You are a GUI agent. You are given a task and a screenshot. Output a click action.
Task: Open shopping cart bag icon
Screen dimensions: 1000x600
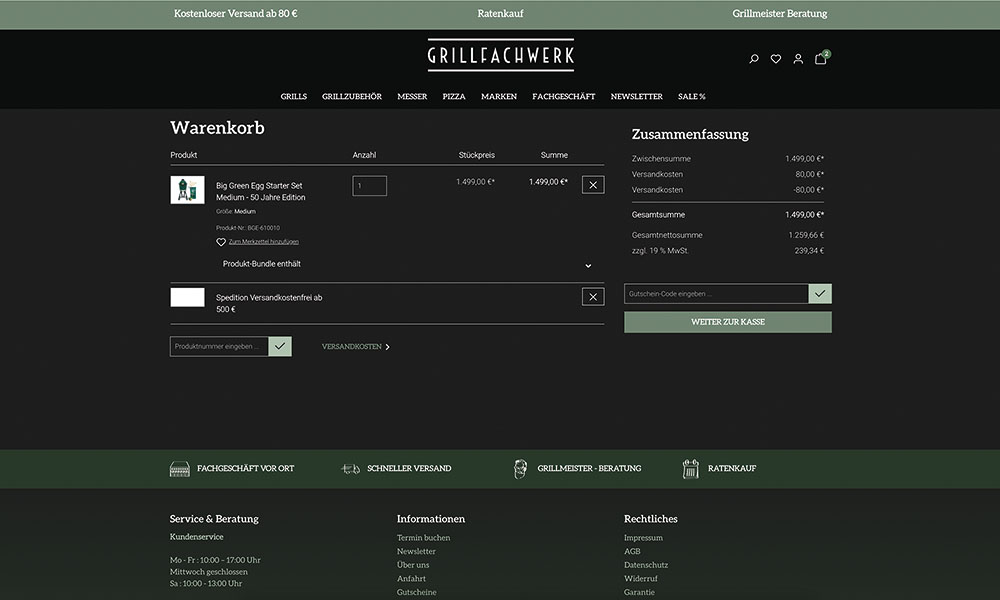[x=821, y=59]
